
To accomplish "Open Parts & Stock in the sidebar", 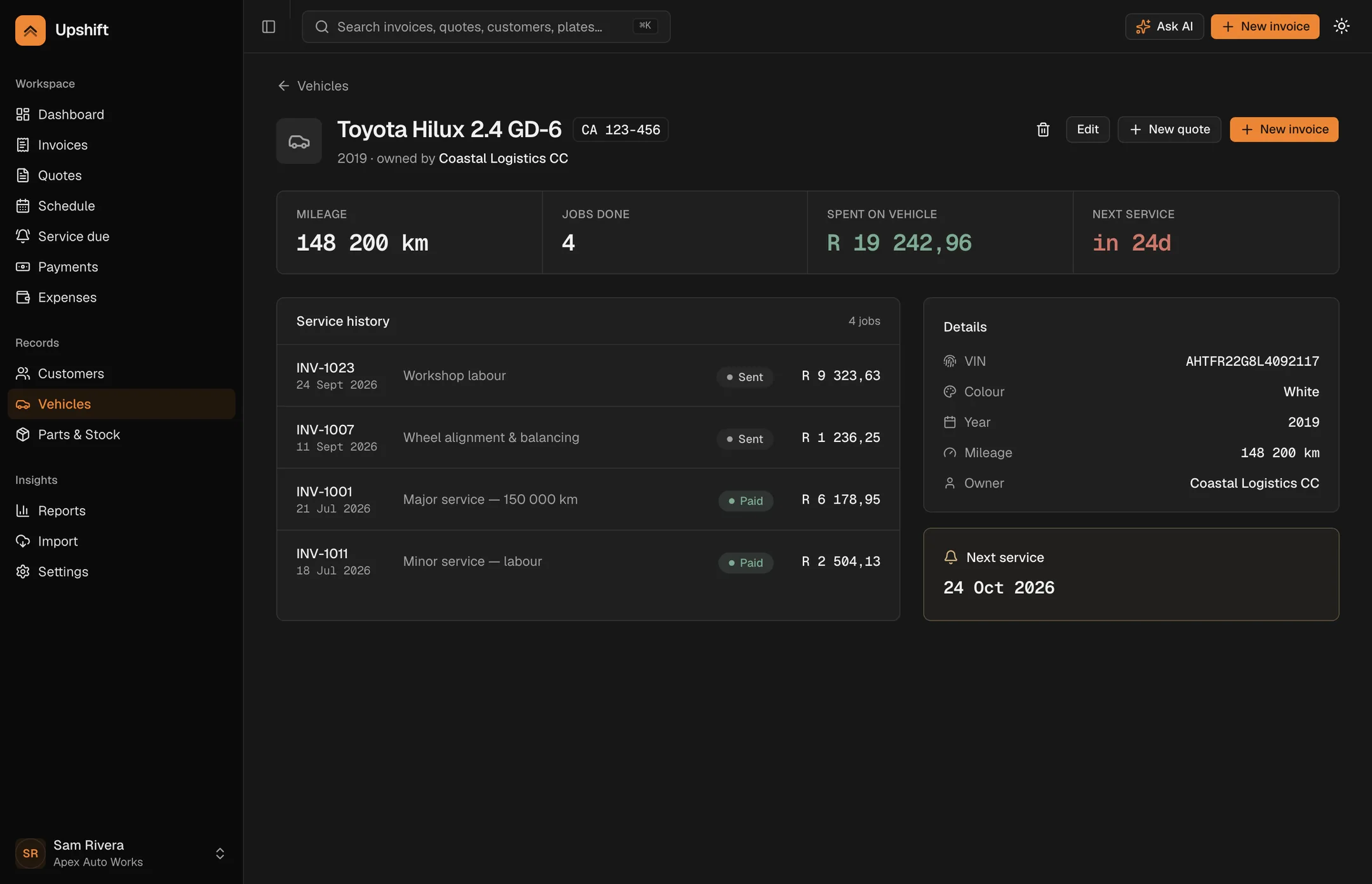I will (121, 434).
